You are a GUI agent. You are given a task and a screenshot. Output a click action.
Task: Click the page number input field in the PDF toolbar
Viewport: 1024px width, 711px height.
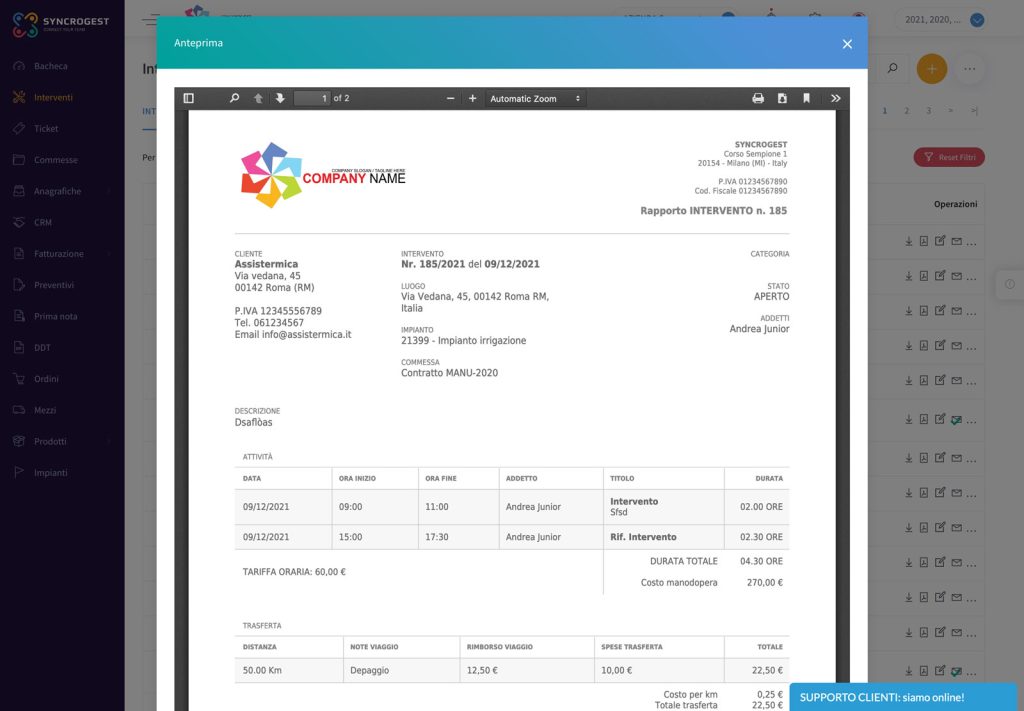(x=320, y=98)
